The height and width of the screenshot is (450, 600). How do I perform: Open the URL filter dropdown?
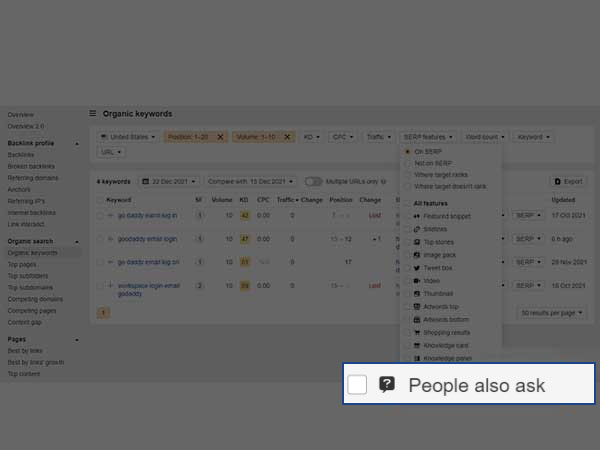click(111, 152)
